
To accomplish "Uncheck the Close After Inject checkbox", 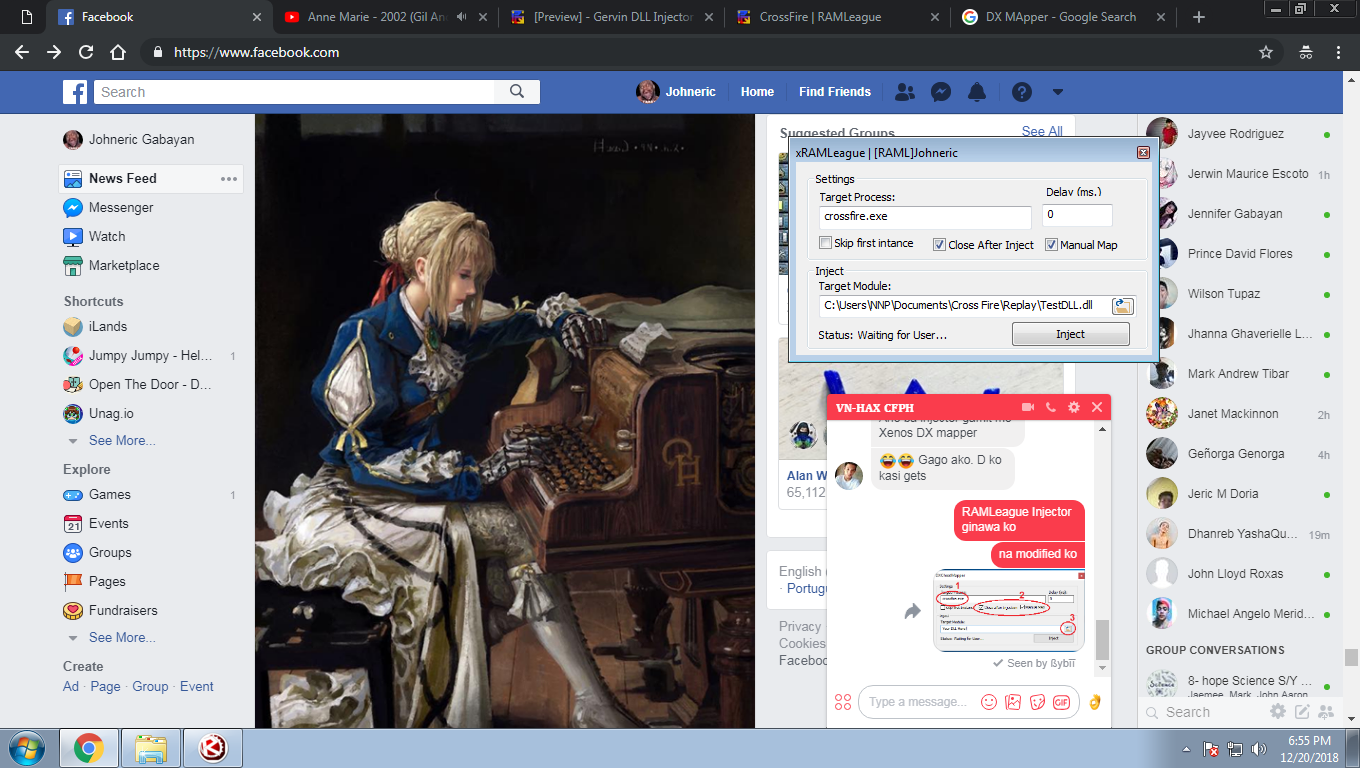I will coord(939,244).
